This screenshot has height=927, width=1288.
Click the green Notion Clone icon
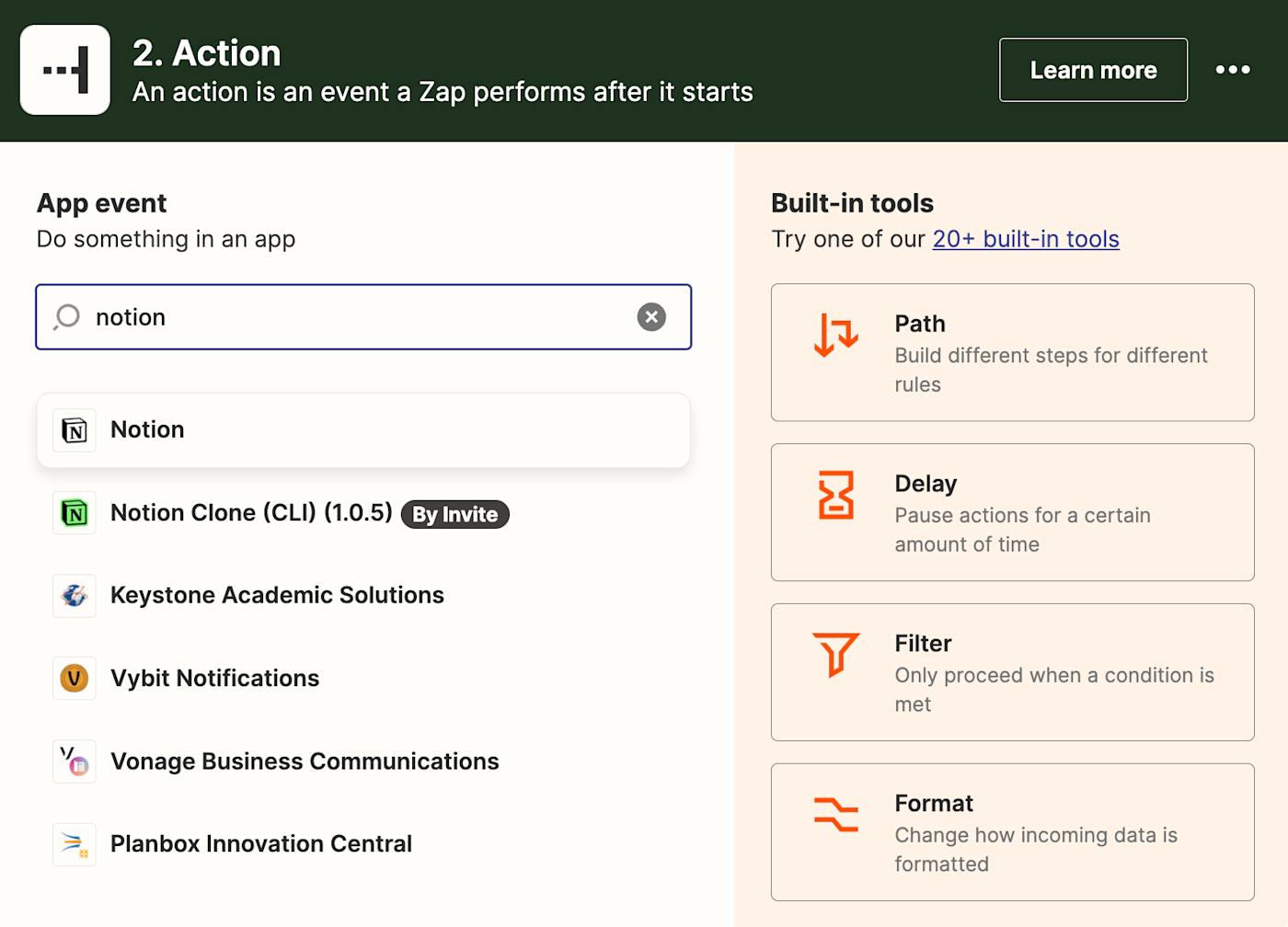click(x=75, y=513)
